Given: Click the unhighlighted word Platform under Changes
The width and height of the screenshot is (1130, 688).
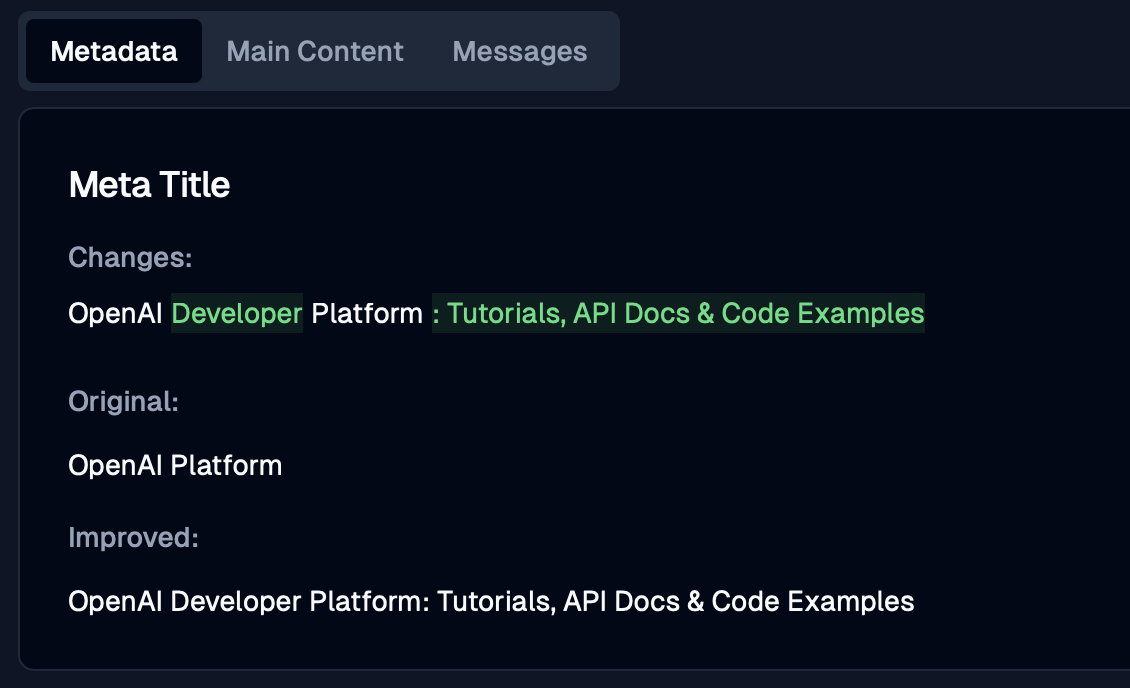Looking at the screenshot, I should [x=367, y=314].
